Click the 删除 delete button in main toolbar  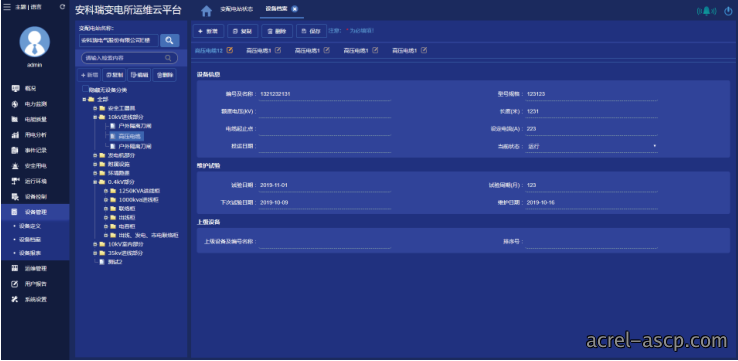[x=277, y=31]
